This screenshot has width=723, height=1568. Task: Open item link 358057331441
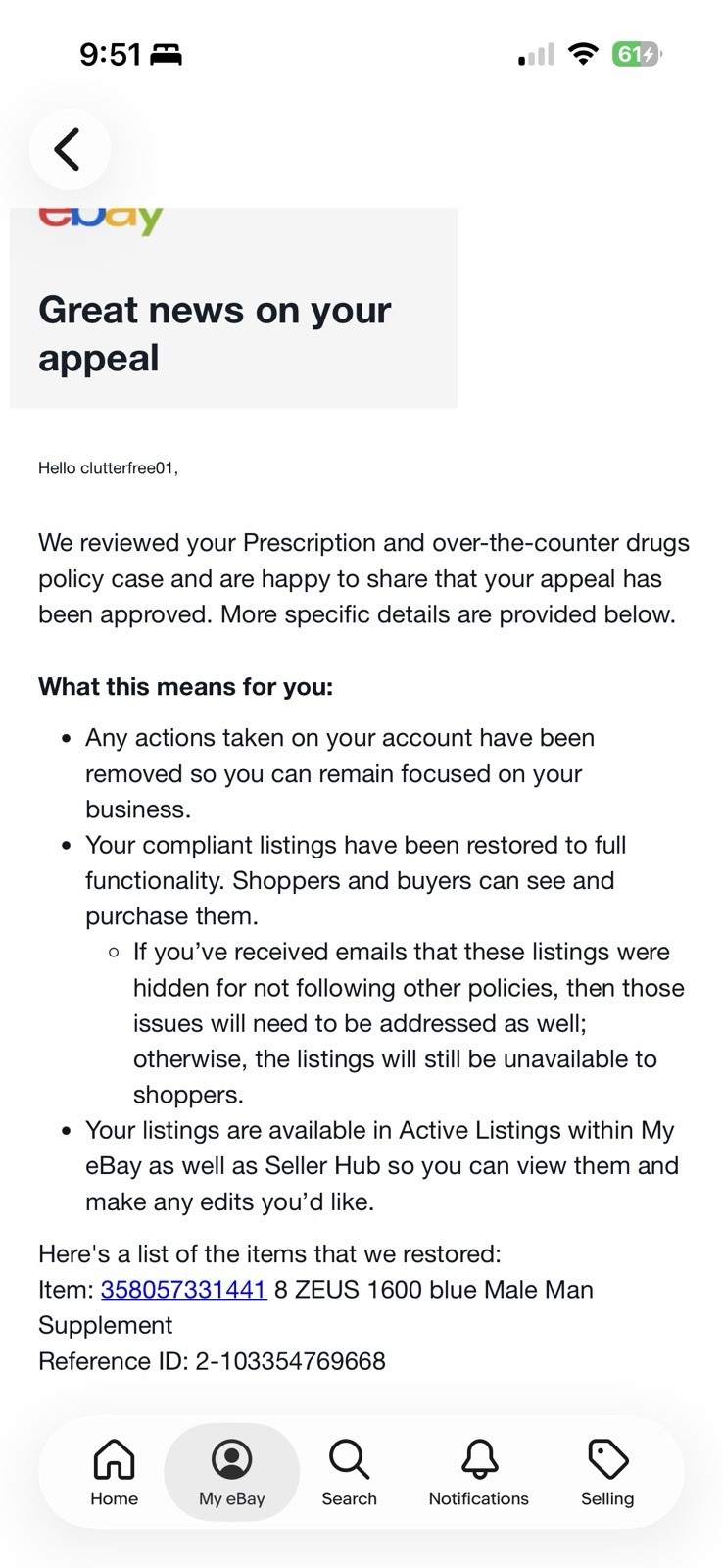[x=183, y=1289]
